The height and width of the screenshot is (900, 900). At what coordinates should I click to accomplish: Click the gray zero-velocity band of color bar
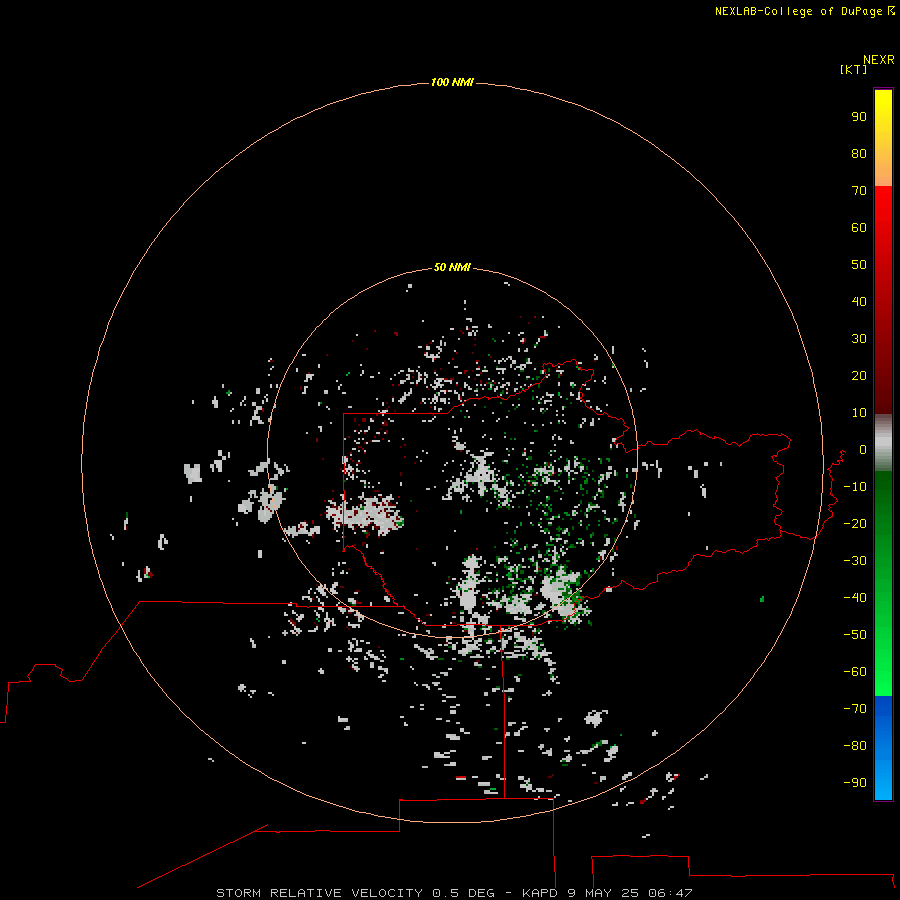(x=883, y=443)
